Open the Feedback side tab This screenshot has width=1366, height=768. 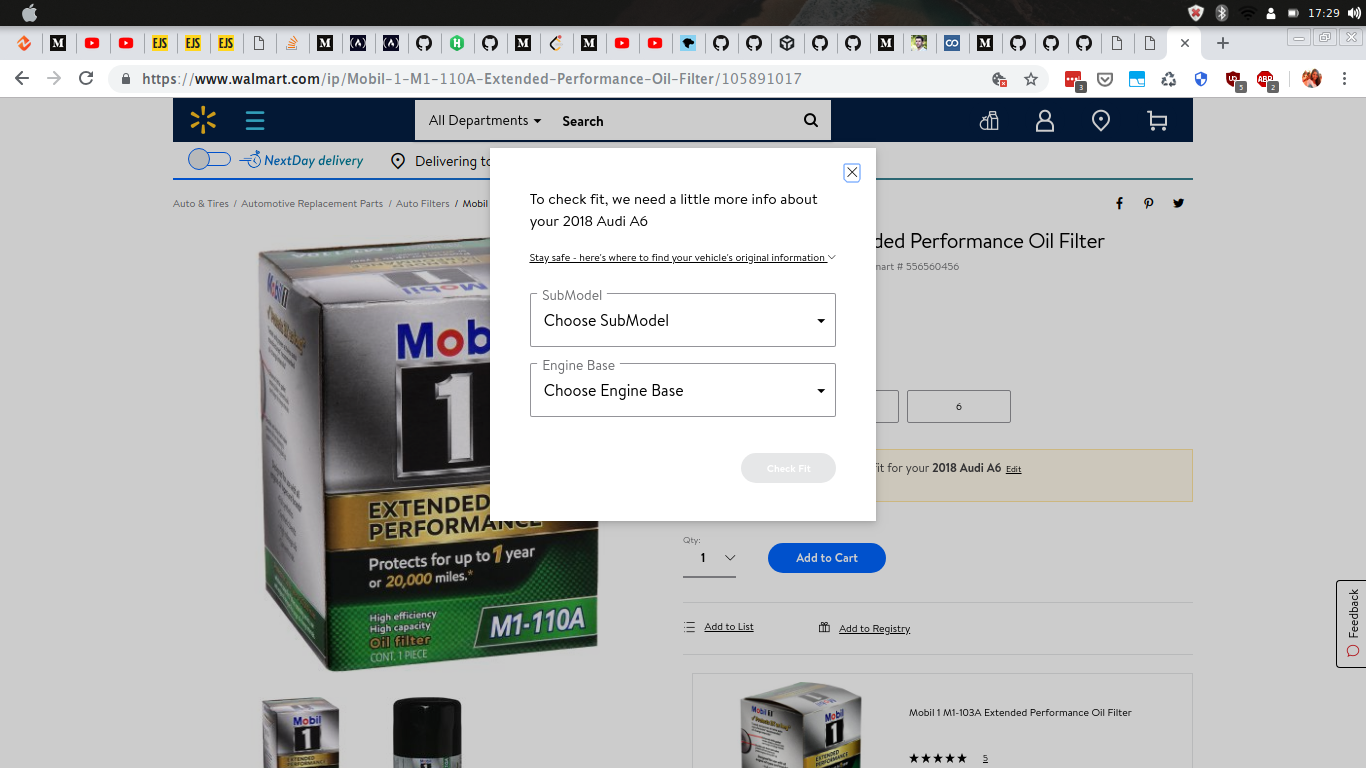pyautogui.click(x=1352, y=624)
